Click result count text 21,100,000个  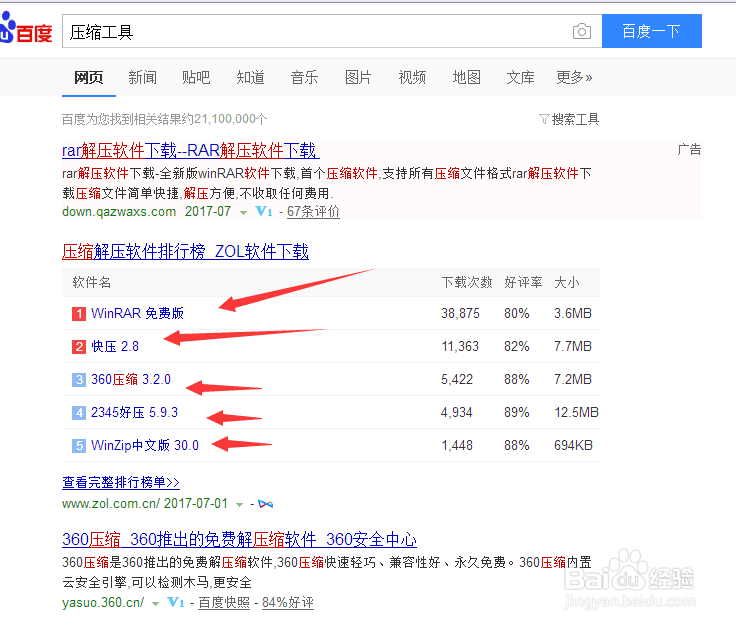click(230, 119)
